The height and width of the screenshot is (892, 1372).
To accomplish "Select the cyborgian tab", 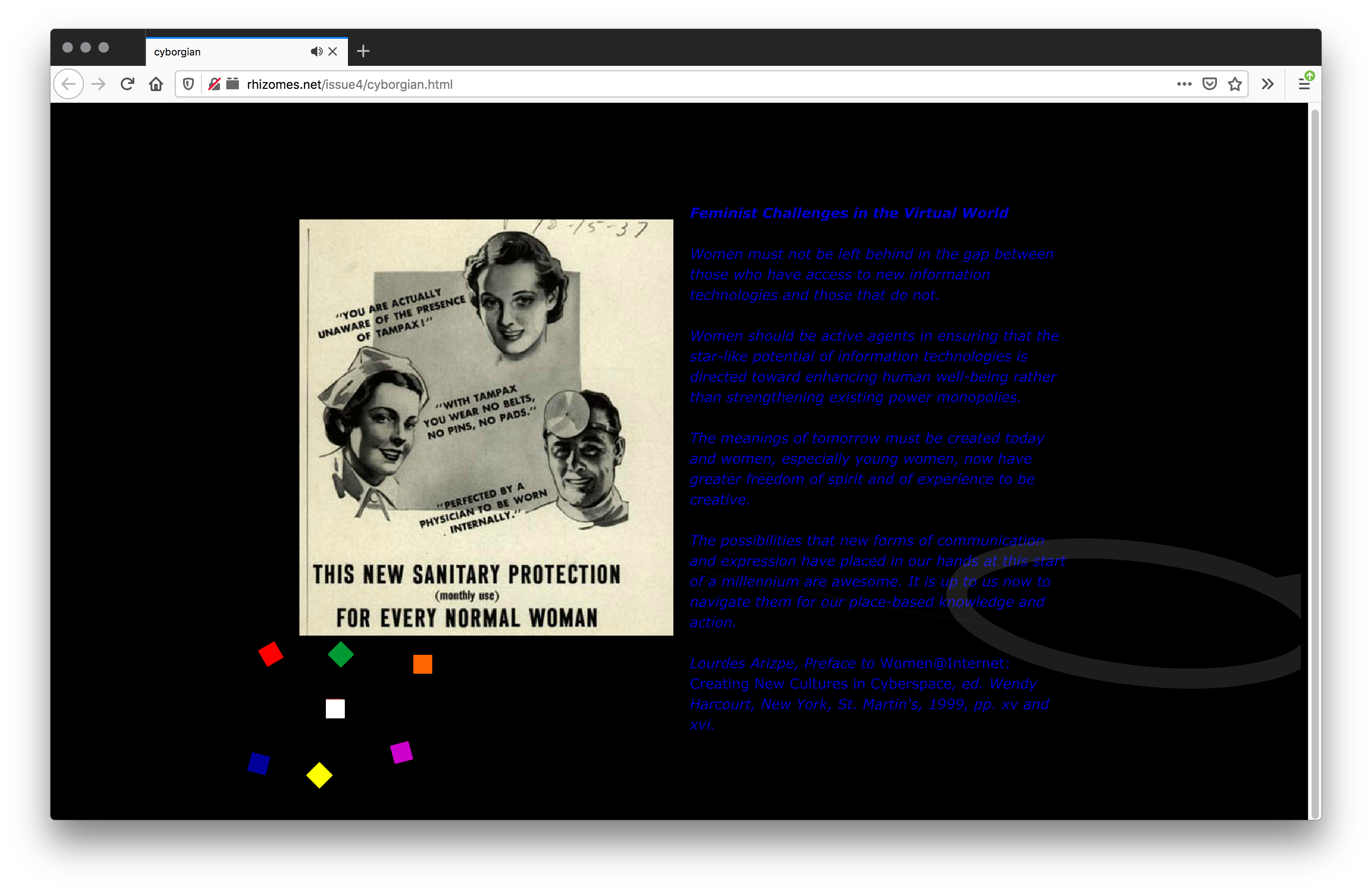I will [247, 51].
